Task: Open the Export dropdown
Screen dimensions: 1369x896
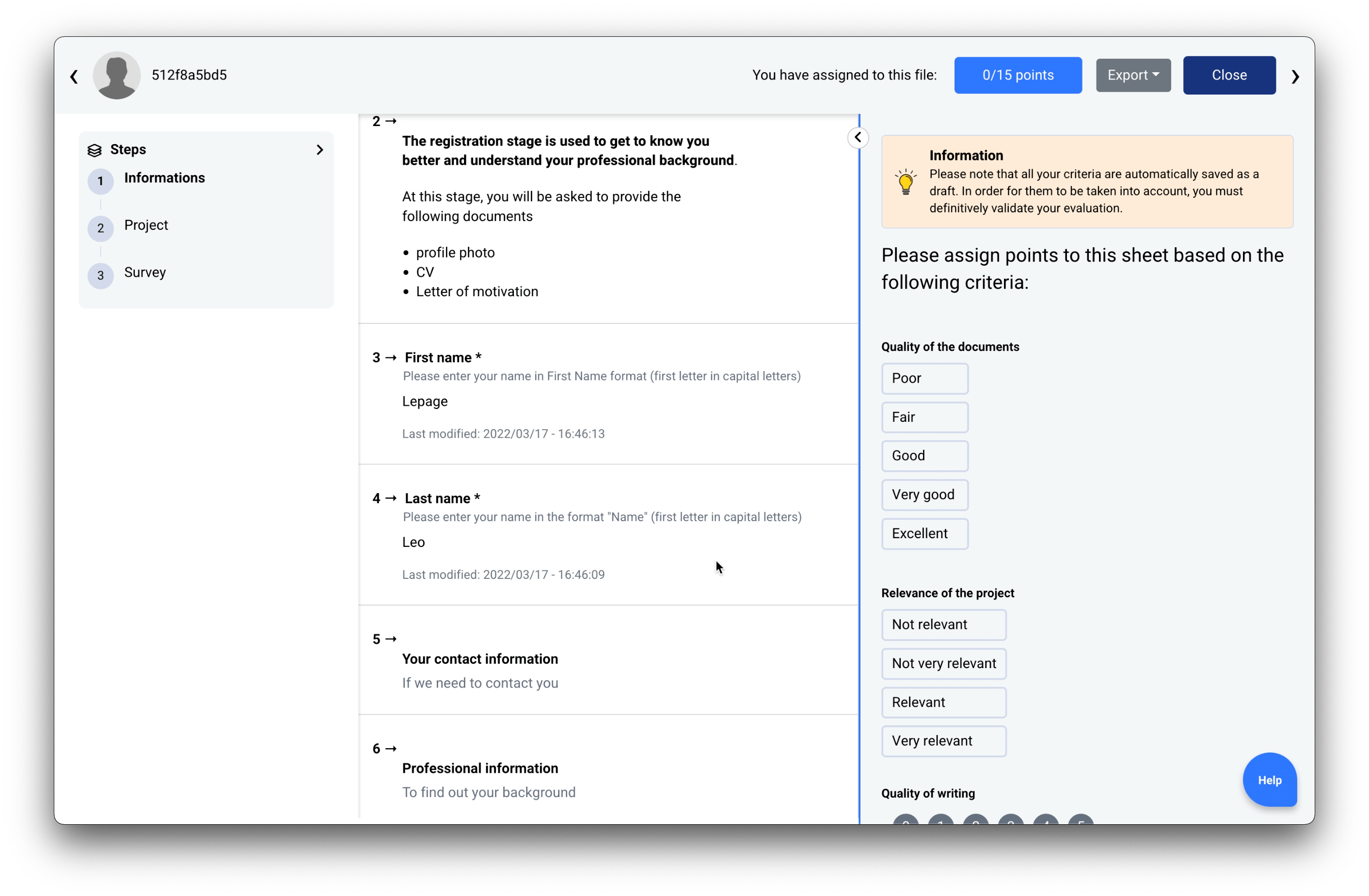Action: coord(1132,75)
